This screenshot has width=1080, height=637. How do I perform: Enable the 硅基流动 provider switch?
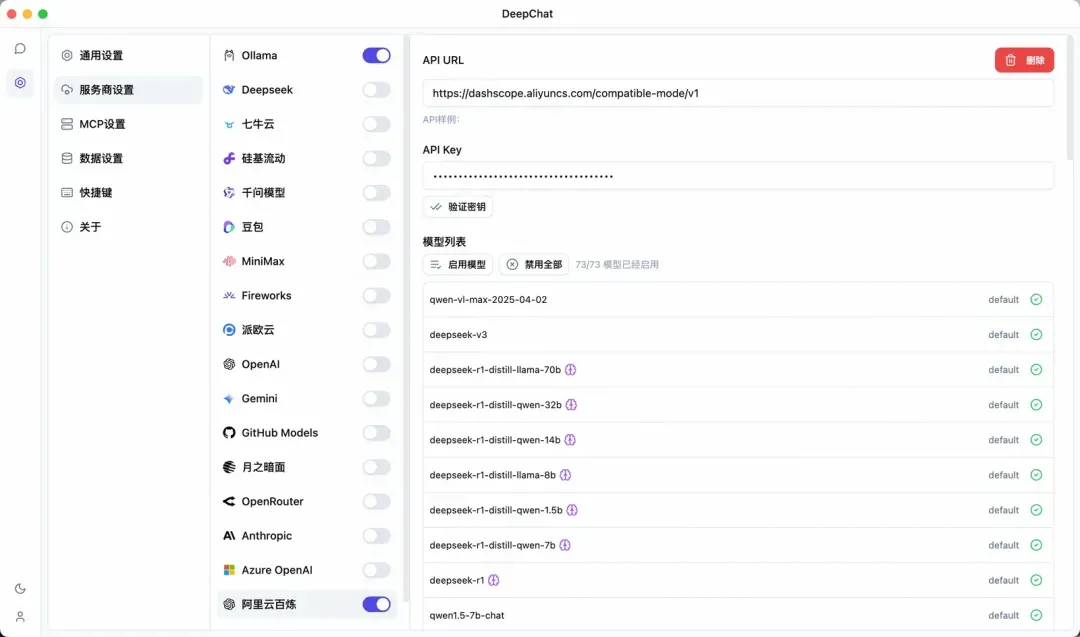tap(377, 158)
